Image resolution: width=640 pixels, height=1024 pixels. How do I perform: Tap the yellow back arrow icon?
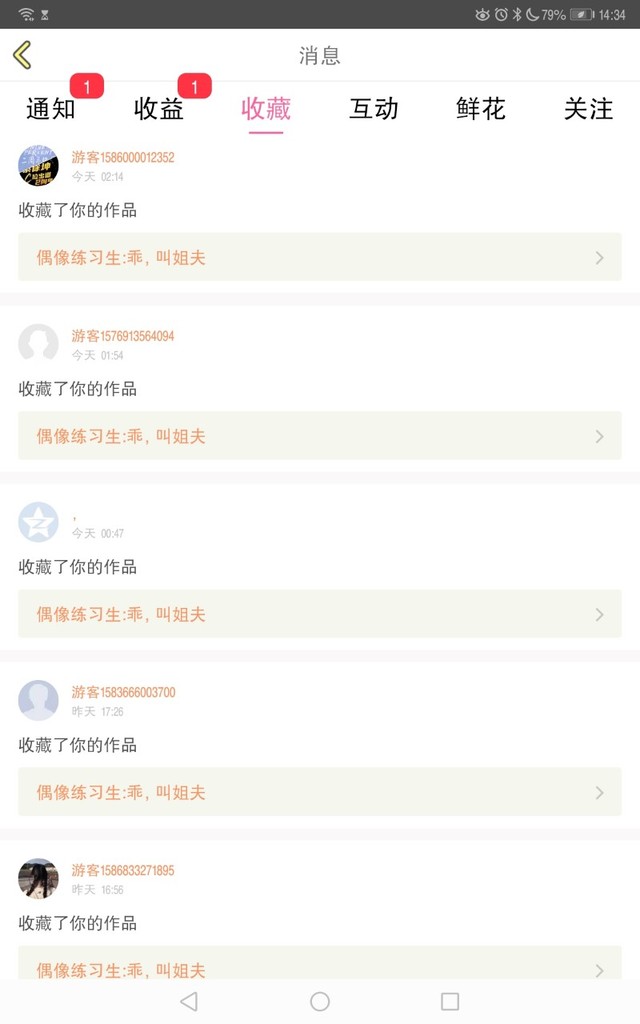pos(22,55)
